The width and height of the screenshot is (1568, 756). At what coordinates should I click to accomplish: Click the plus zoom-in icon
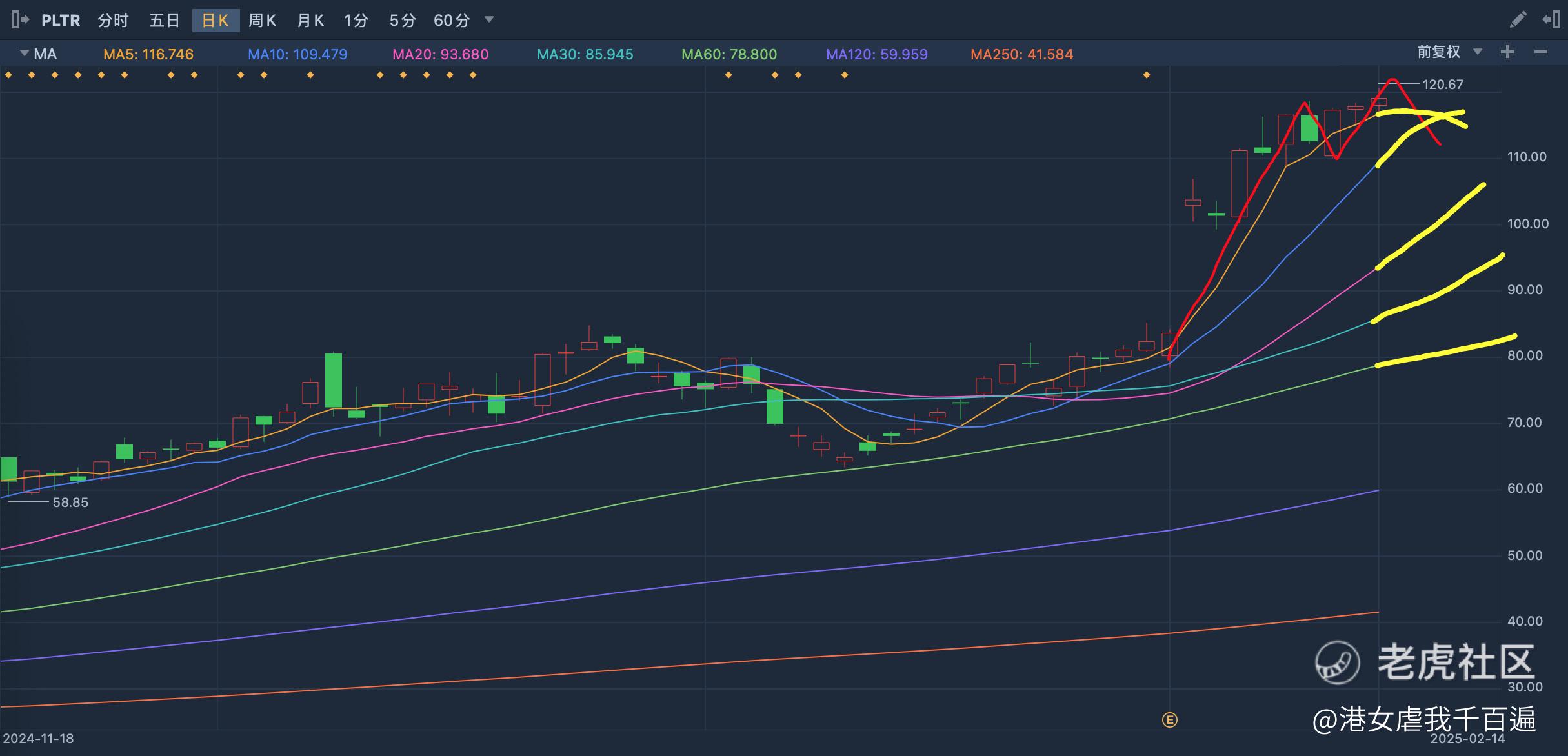[x=1507, y=52]
